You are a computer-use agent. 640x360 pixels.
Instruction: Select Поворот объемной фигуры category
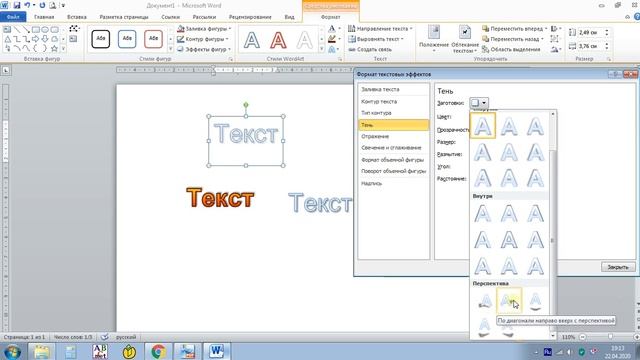(x=393, y=171)
